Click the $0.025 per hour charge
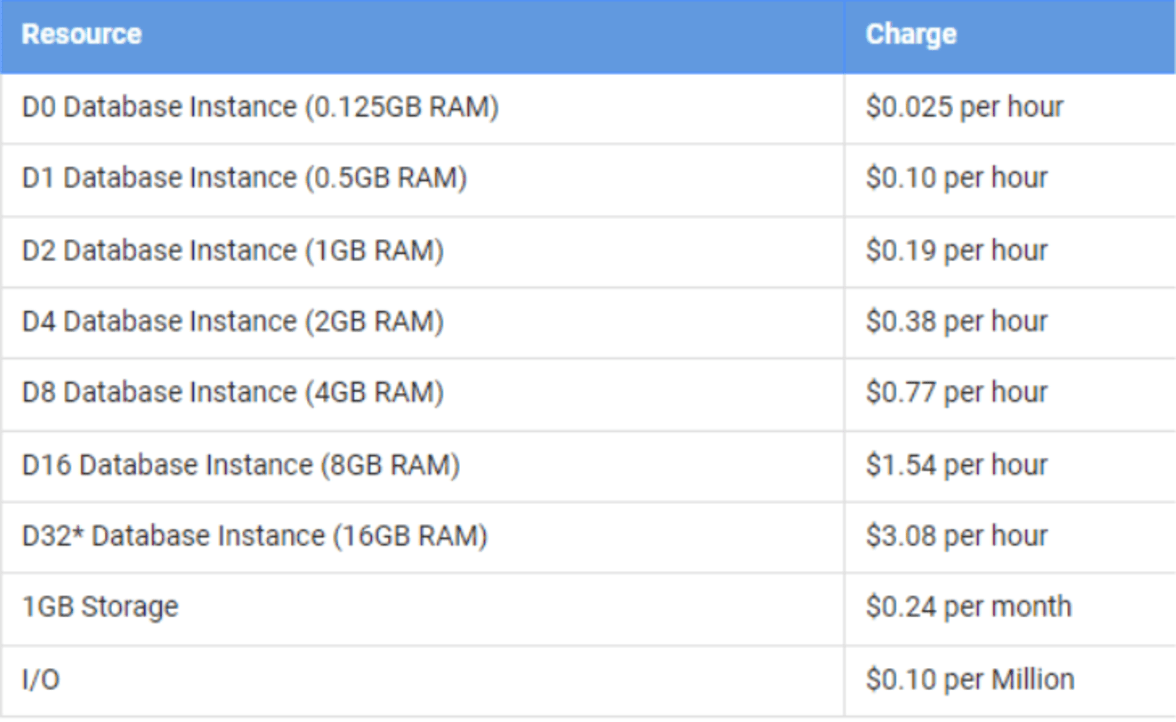This screenshot has width=1176, height=722. click(x=964, y=106)
